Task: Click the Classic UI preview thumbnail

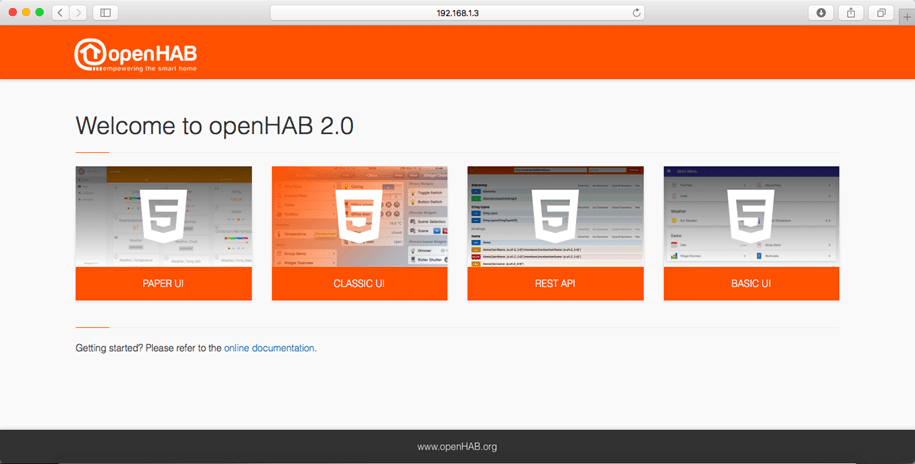Action: (359, 217)
